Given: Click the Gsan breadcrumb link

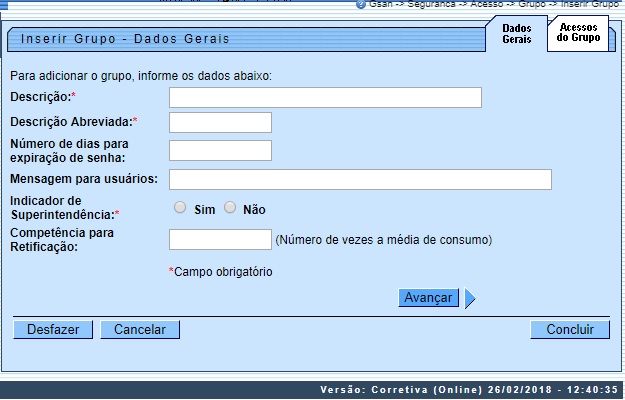Looking at the screenshot, I should click(380, 5).
